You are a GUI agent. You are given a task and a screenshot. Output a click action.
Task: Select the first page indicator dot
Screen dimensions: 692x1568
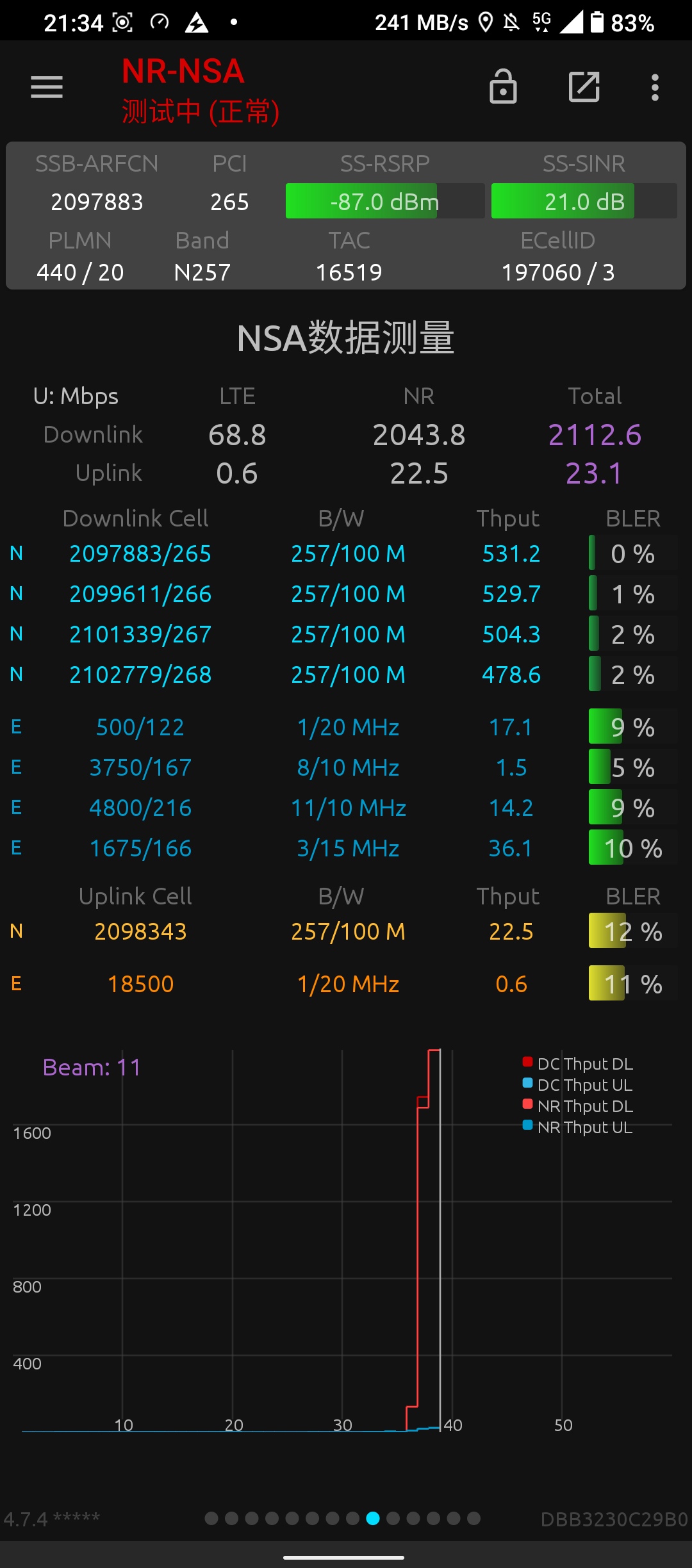(x=211, y=1518)
